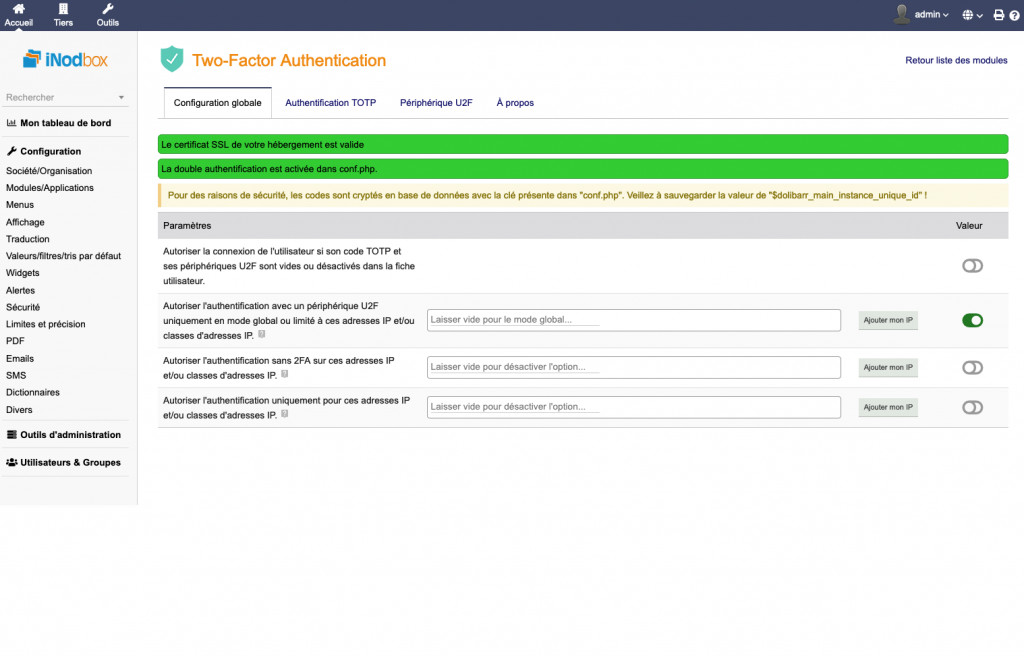1024x656 pixels.
Task: Click info icon after uniquement pour ces adresses
Action: (x=284, y=414)
